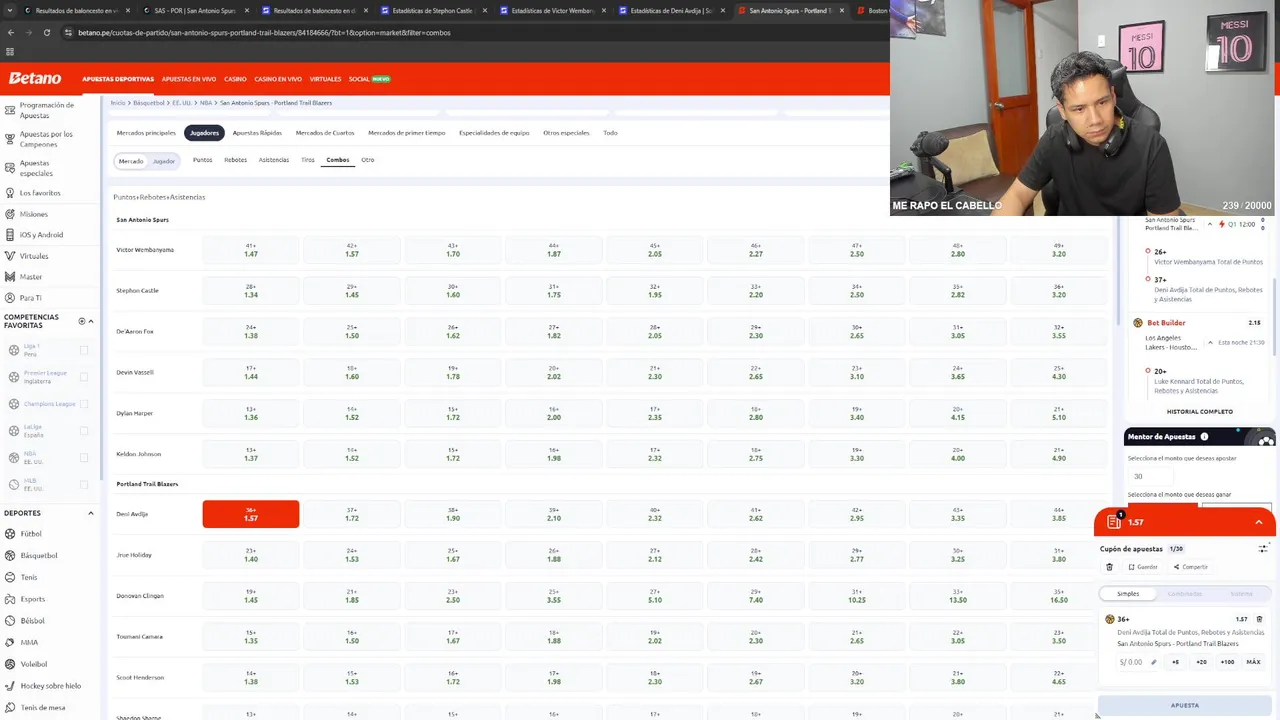Viewport: 1280px width, 720px height.
Task: Tick the Liga 1 Perú favorite checkbox
Action: tap(84, 350)
